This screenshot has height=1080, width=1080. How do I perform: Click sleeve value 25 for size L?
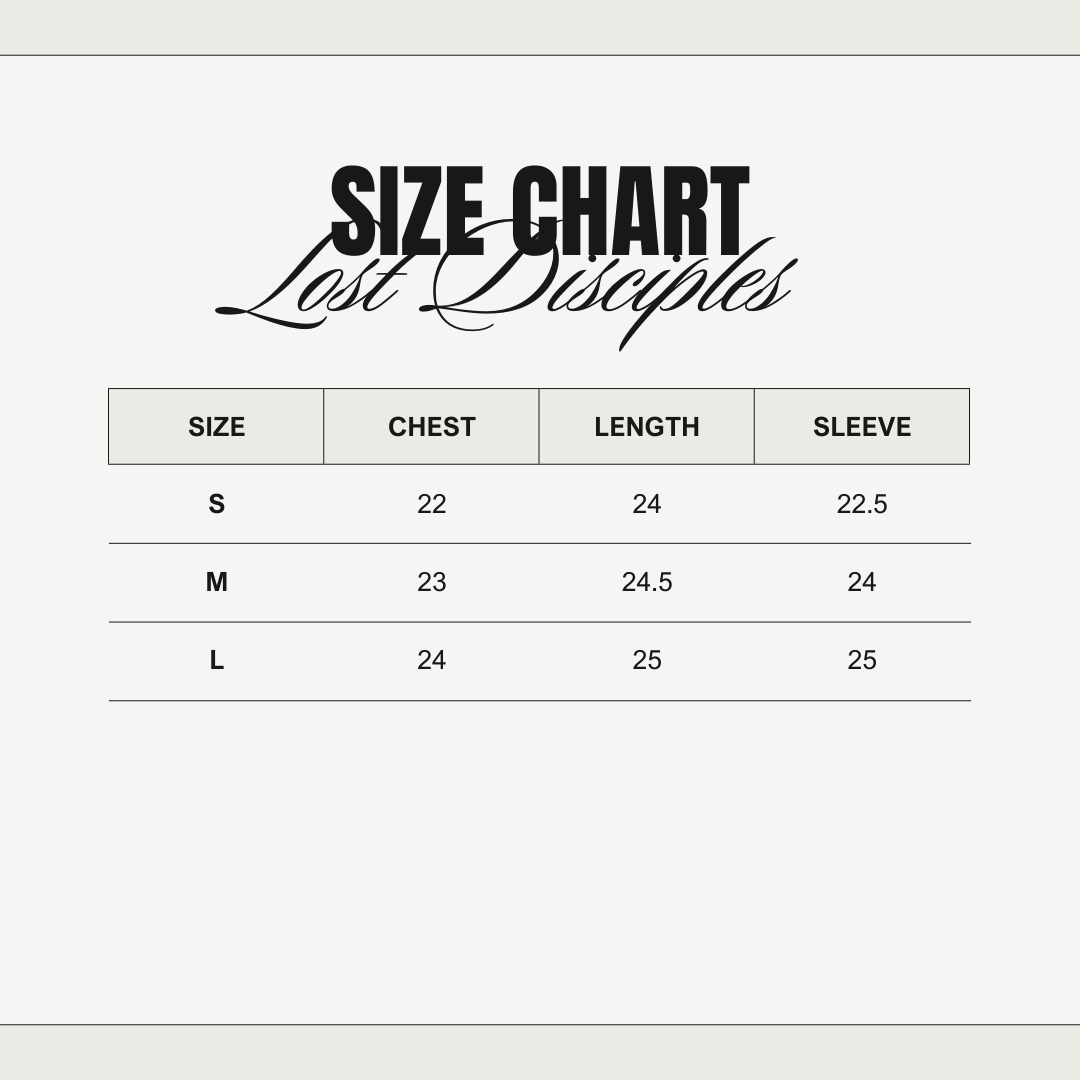[x=862, y=660]
